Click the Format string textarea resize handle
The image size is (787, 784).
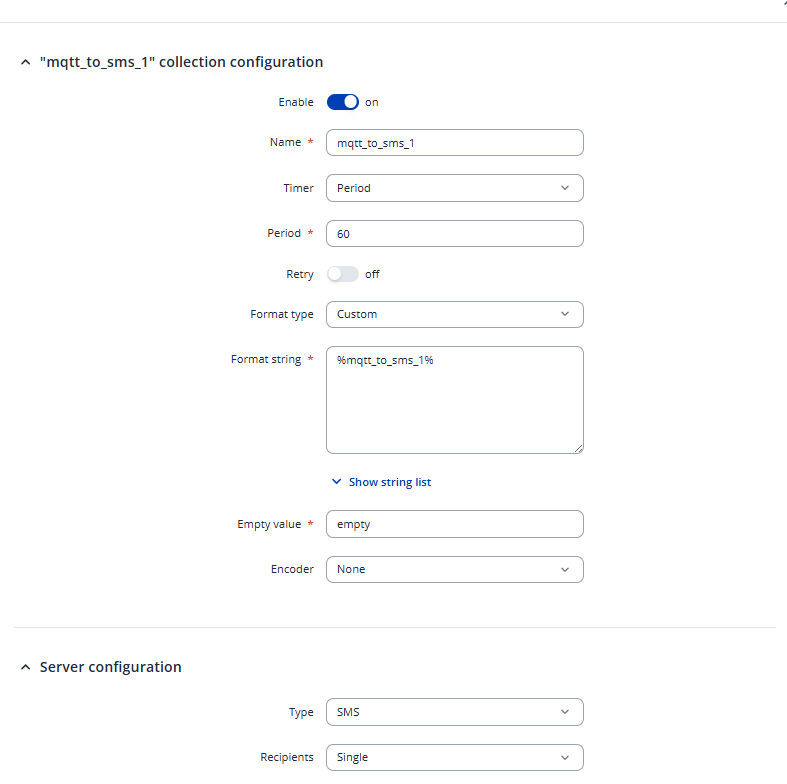(x=578, y=448)
